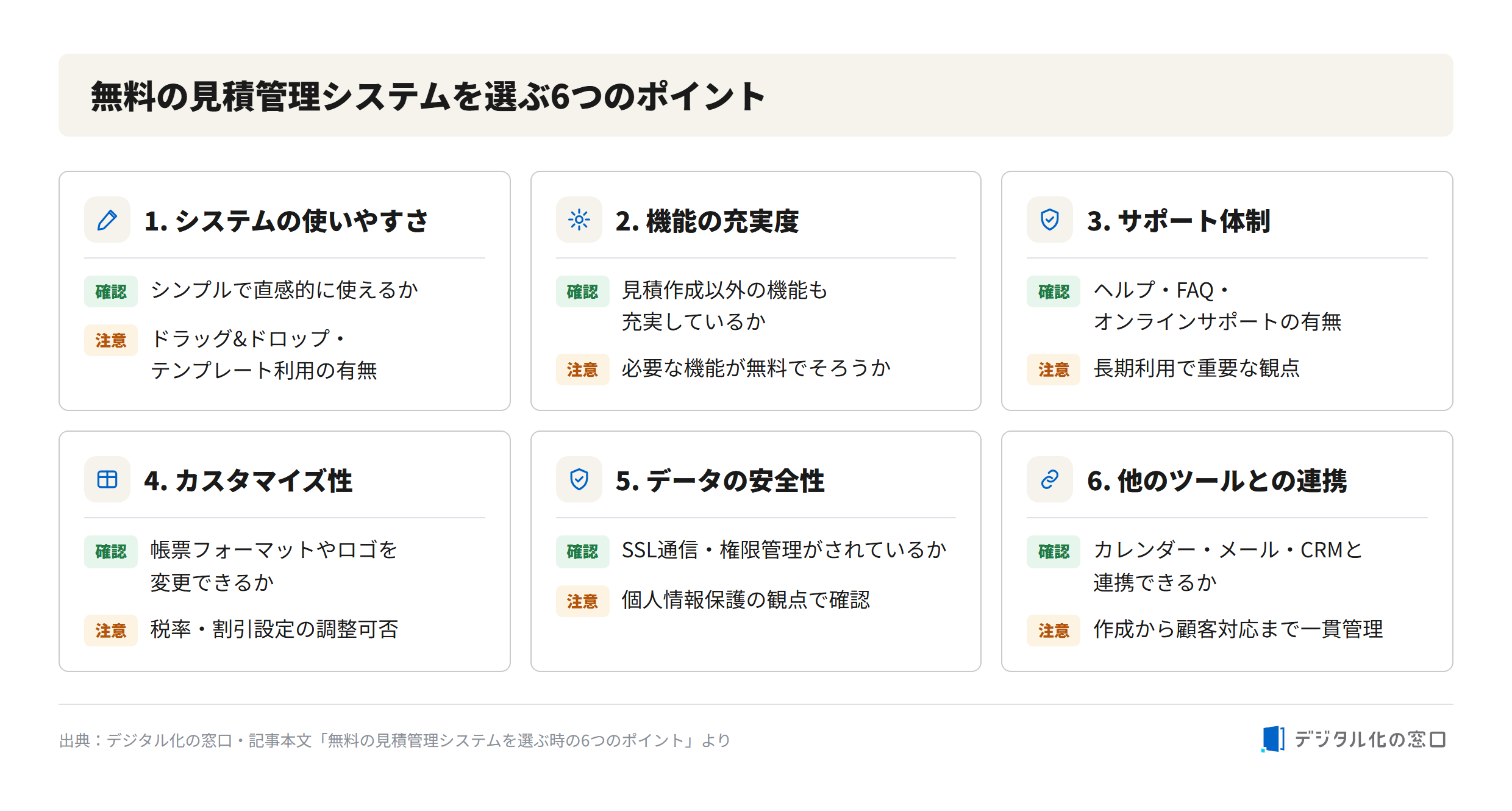Click the main title 無料の見積管理システムを選ぶ6つのポイント

point(428,96)
